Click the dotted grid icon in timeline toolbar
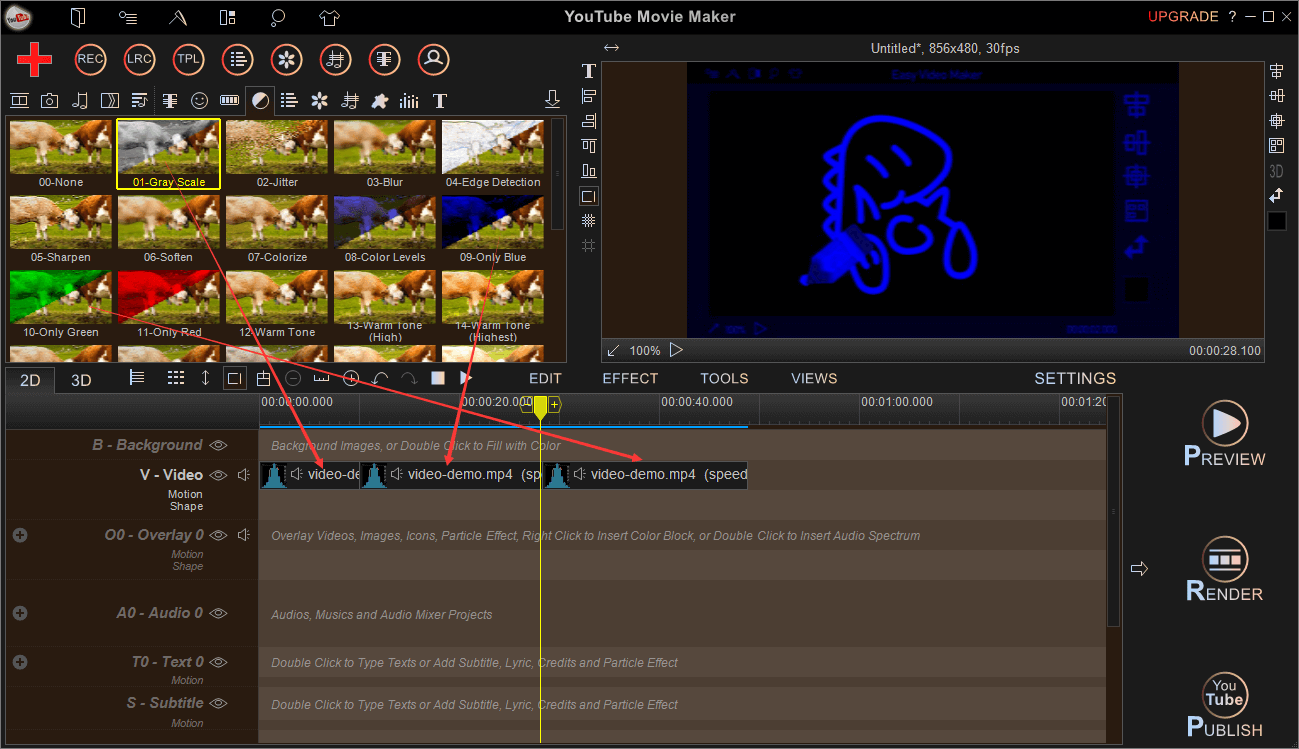 click(176, 378)
